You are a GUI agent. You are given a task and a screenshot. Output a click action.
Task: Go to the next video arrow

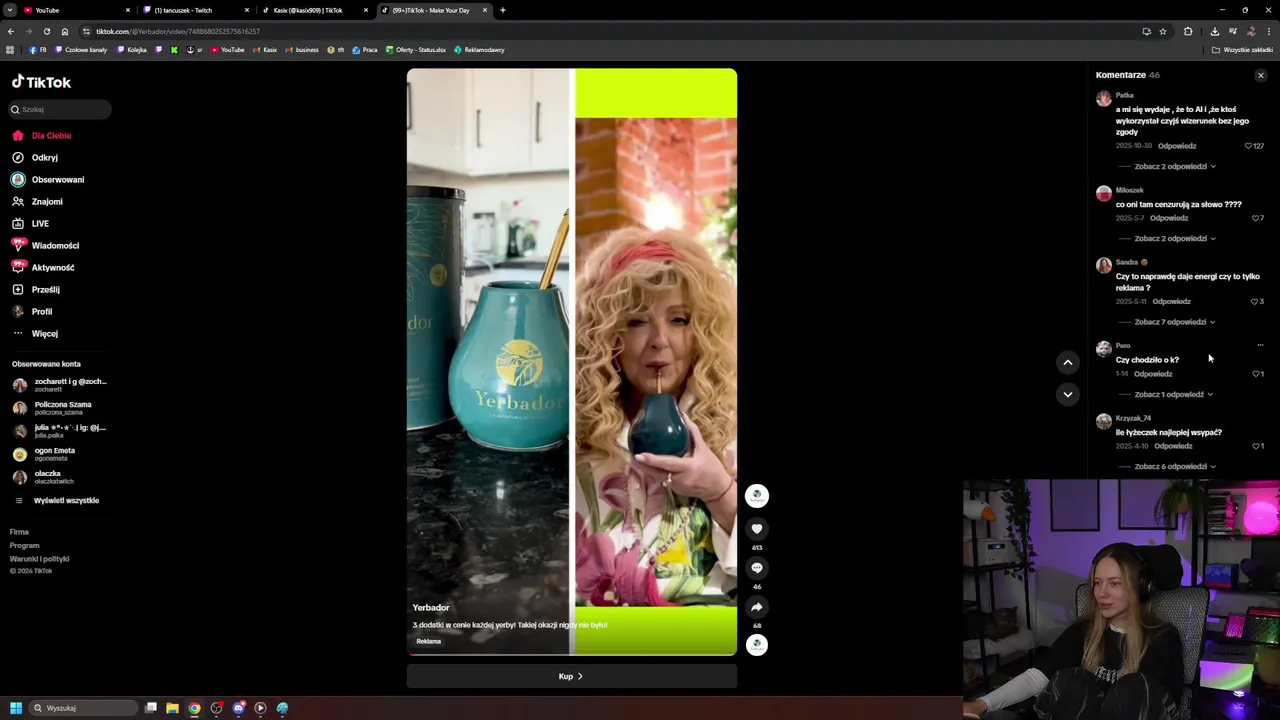coord(1068,394)
